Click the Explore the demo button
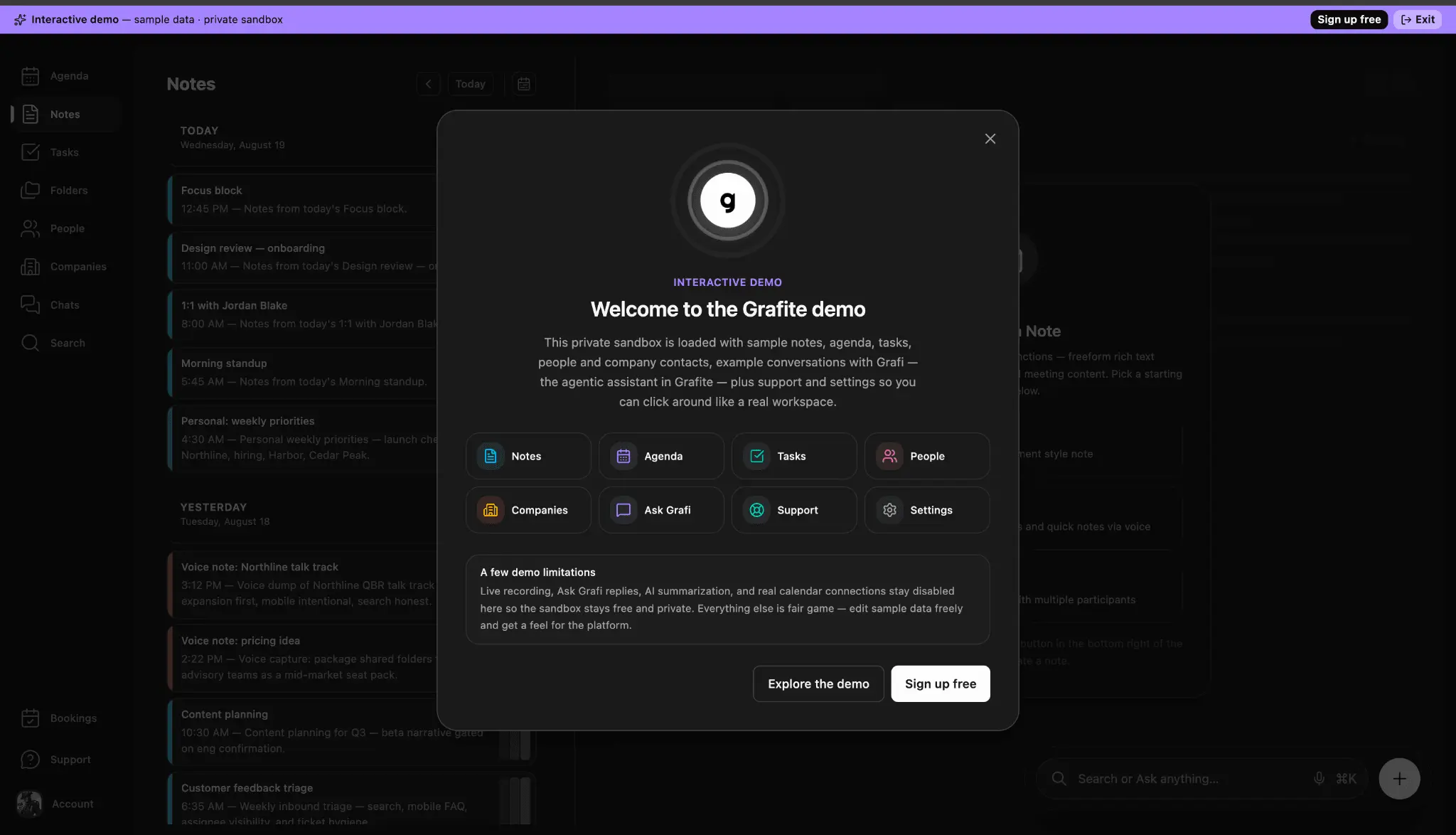 click(x=818, y=684)
